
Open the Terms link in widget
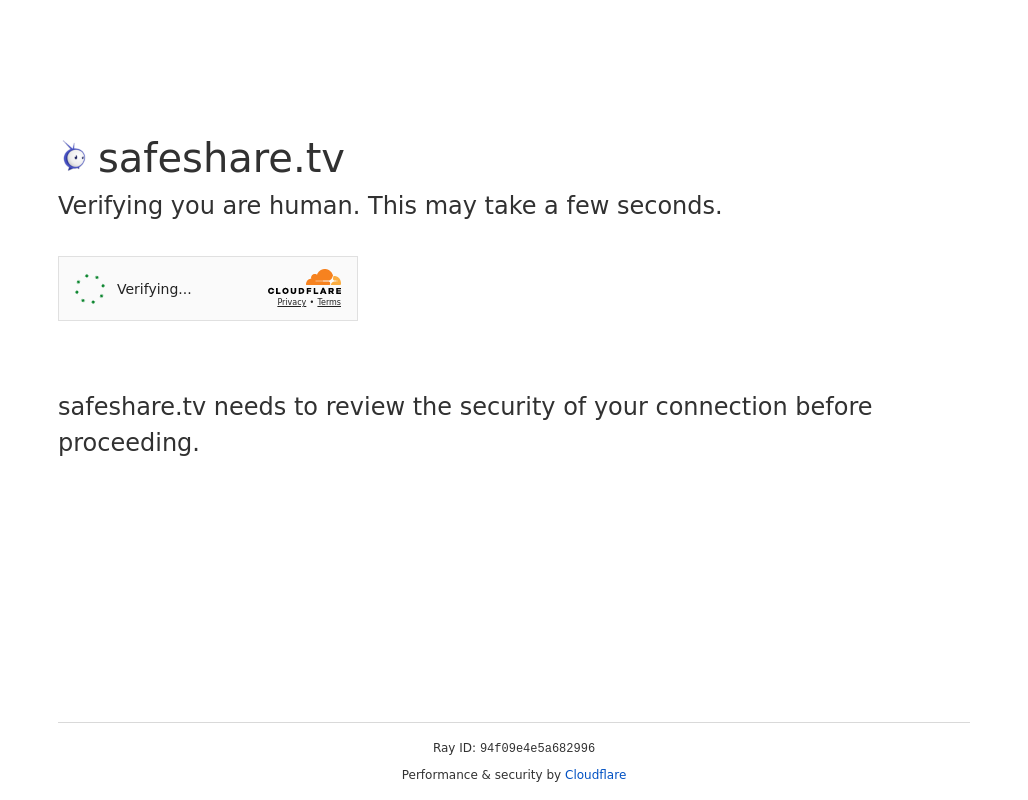pos(329,302)
